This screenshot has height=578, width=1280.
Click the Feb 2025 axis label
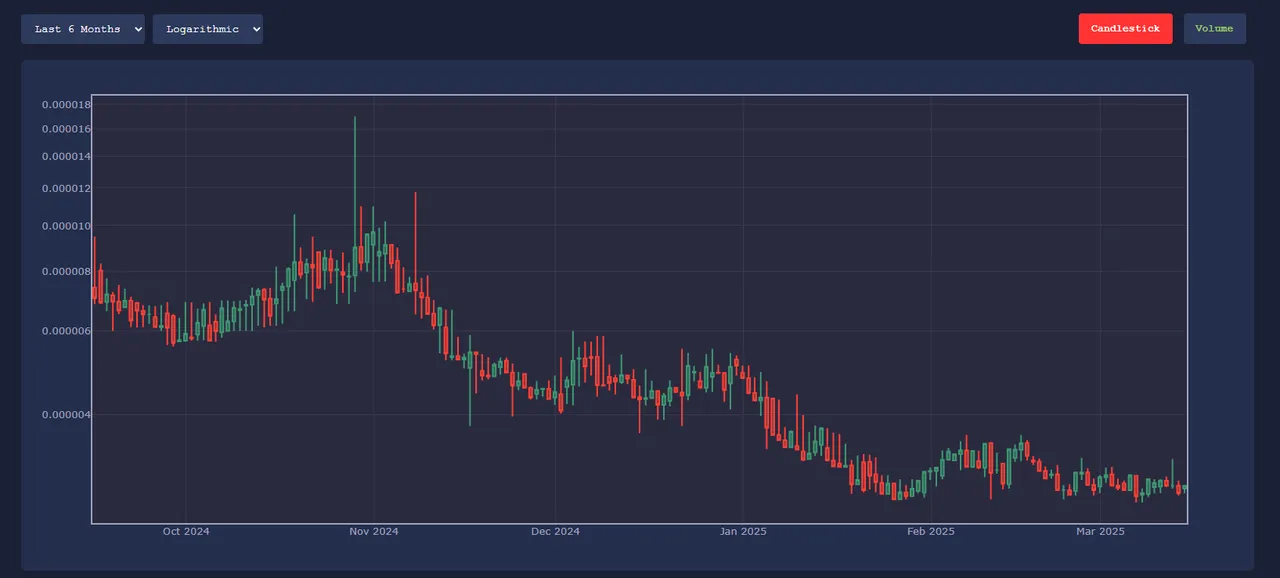coord(931,531)
